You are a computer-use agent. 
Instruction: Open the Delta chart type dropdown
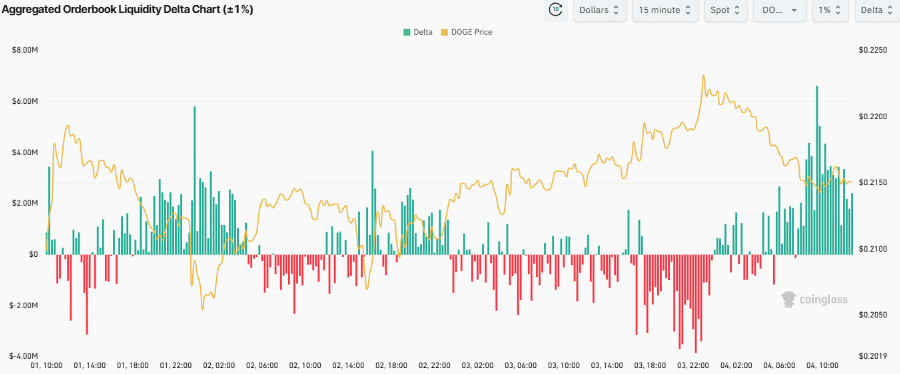coord(877,10)
